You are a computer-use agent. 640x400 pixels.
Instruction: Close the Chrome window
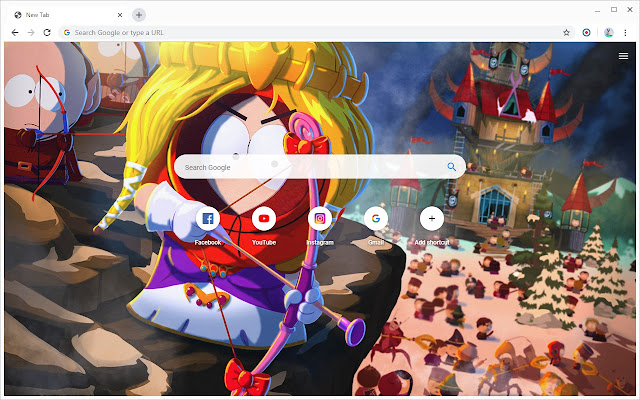630,10
